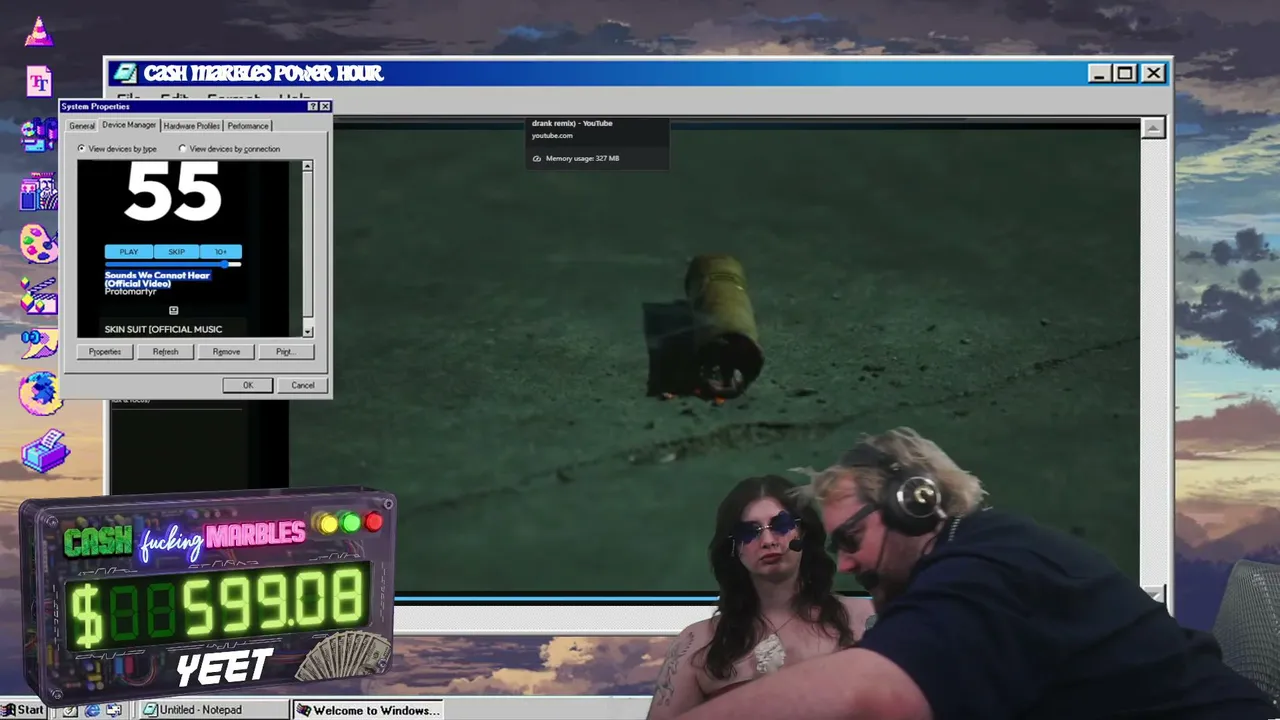Viewport: 1280px width, 720px height.
Task: Click the small icon below Protomartyr
Action: 173,310
